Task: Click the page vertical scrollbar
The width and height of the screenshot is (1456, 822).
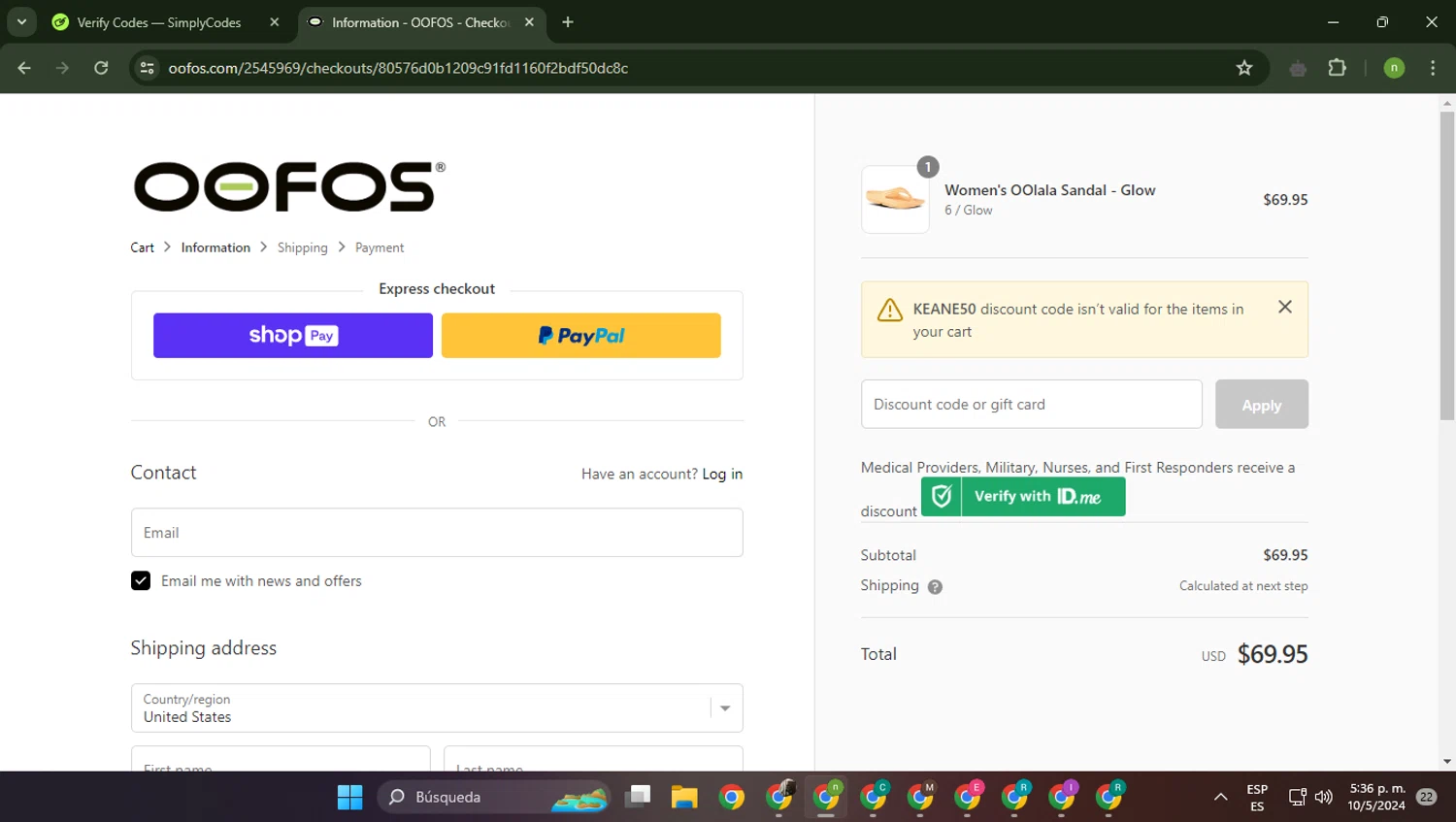Action: pos(1447,265)
